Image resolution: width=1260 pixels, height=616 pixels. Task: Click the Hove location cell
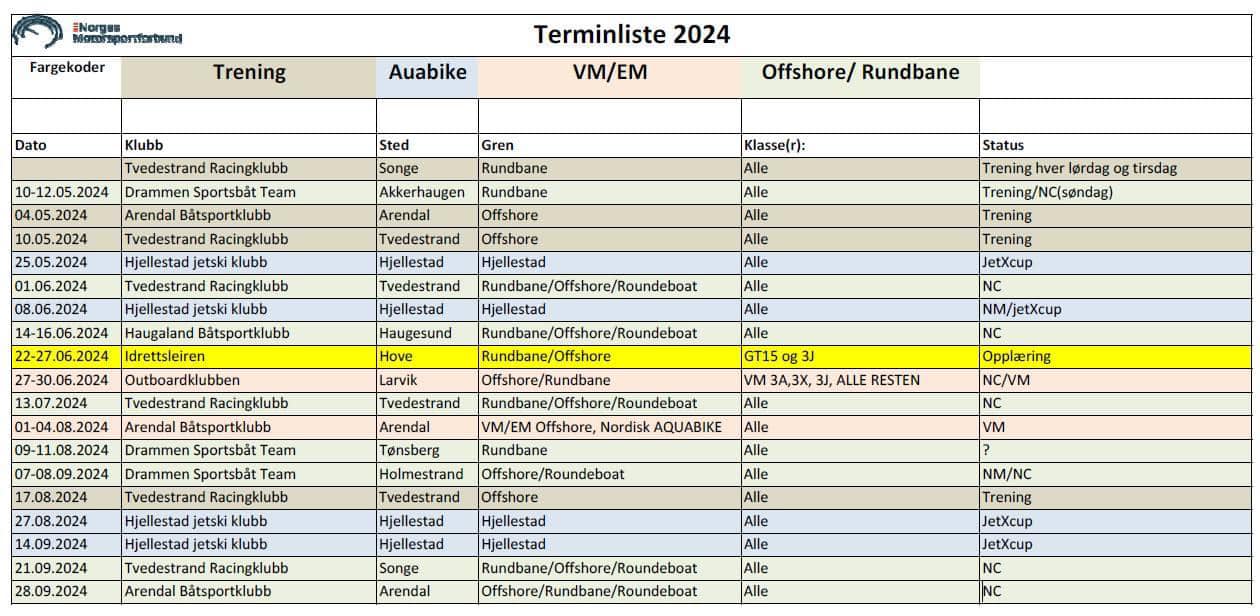[427, 356]
